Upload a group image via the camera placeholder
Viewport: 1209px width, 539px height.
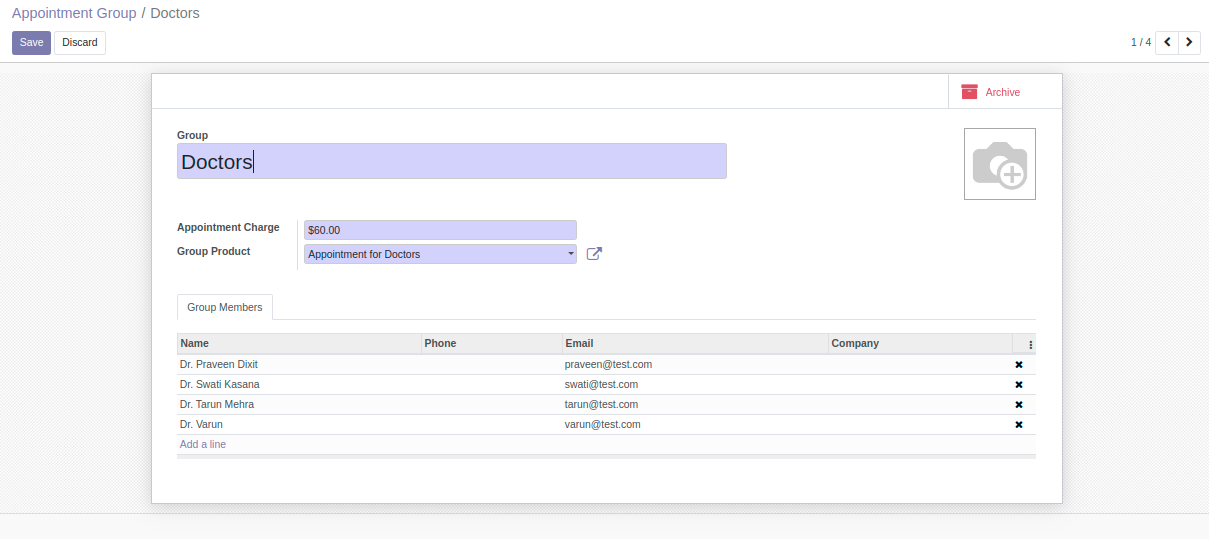(x=999, y=164)
